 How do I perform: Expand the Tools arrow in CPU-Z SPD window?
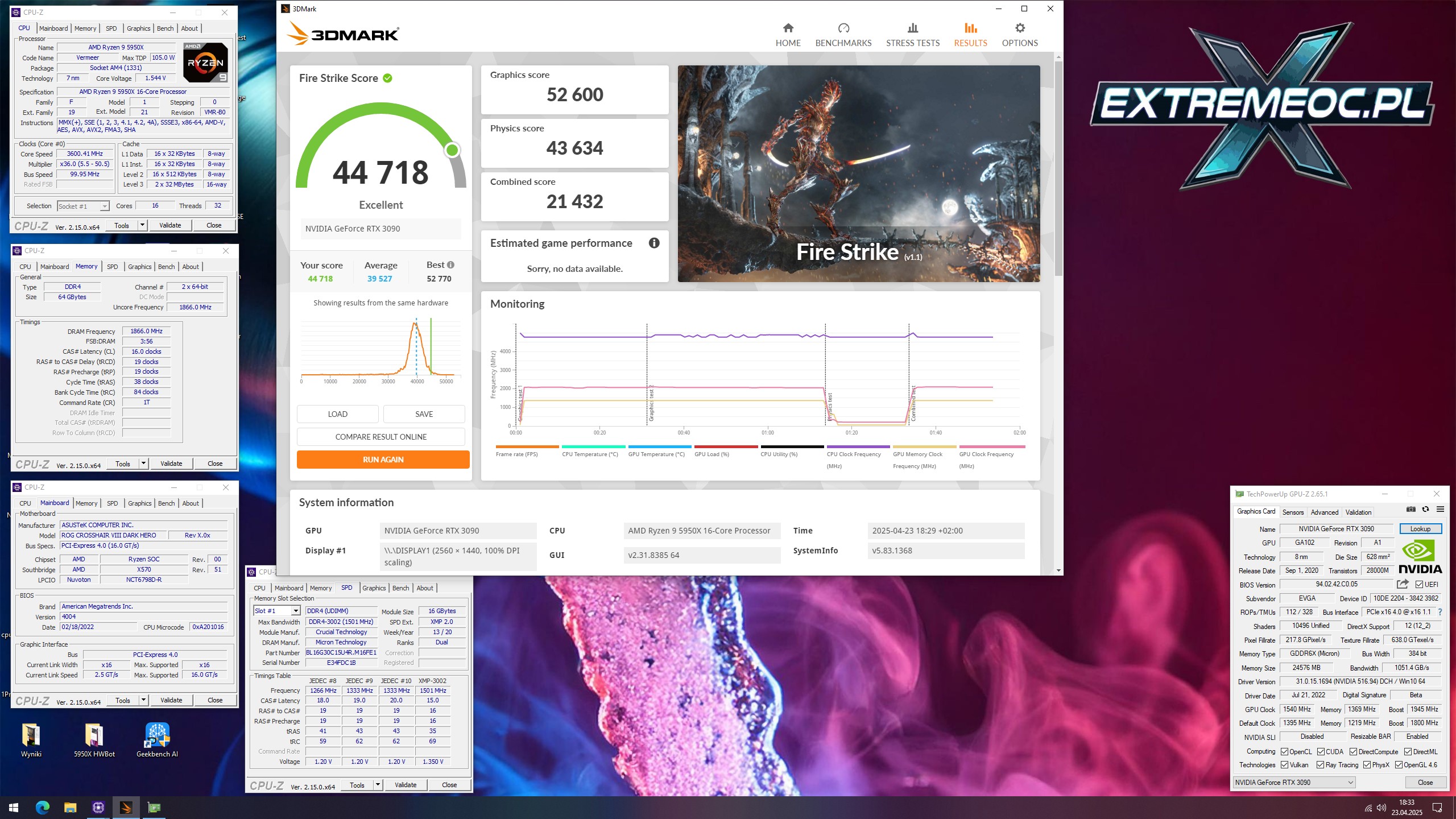tap(378, 785)
